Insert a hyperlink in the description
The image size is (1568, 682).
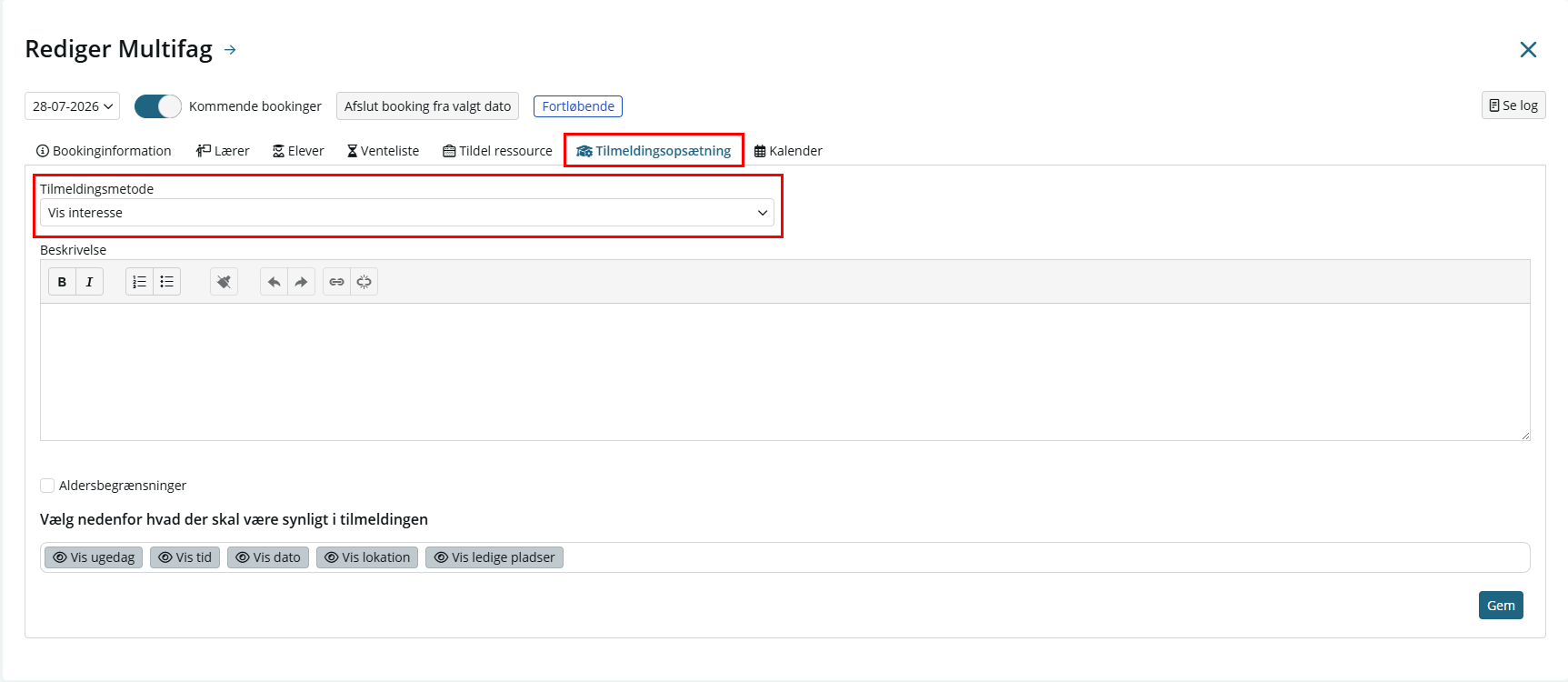336,282
